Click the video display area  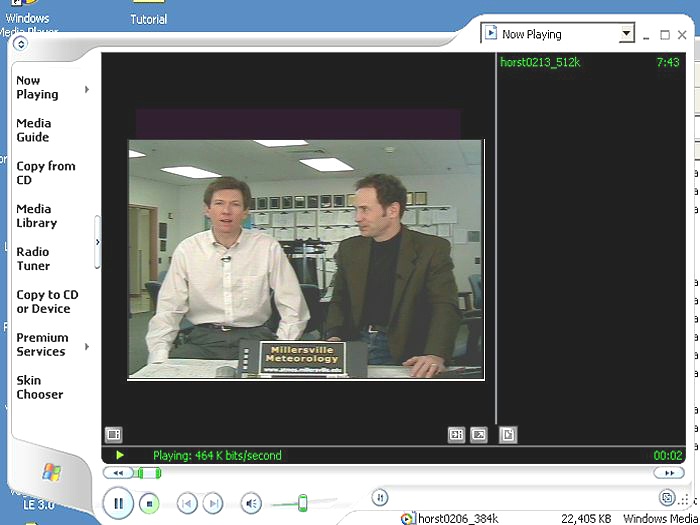(x=306, y=260)
